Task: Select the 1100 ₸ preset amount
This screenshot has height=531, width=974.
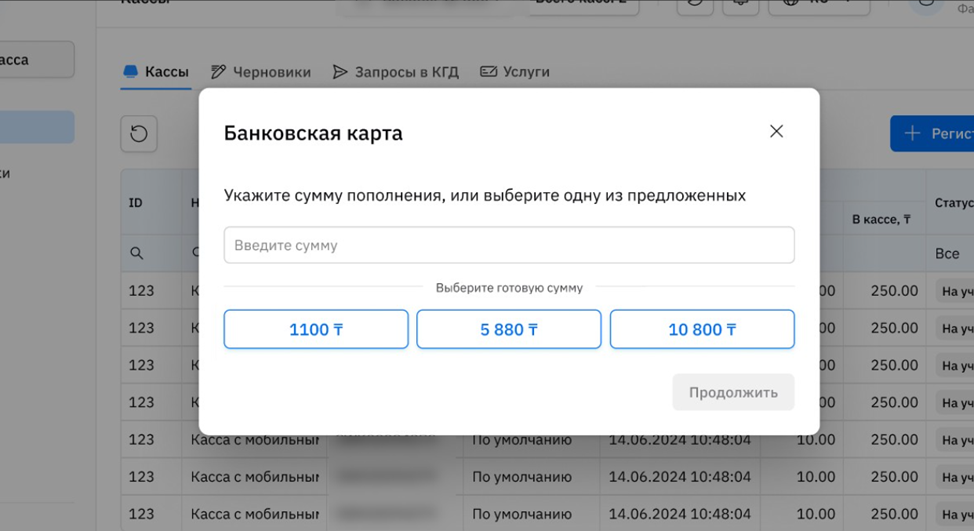Action: (x=316, y=329)
